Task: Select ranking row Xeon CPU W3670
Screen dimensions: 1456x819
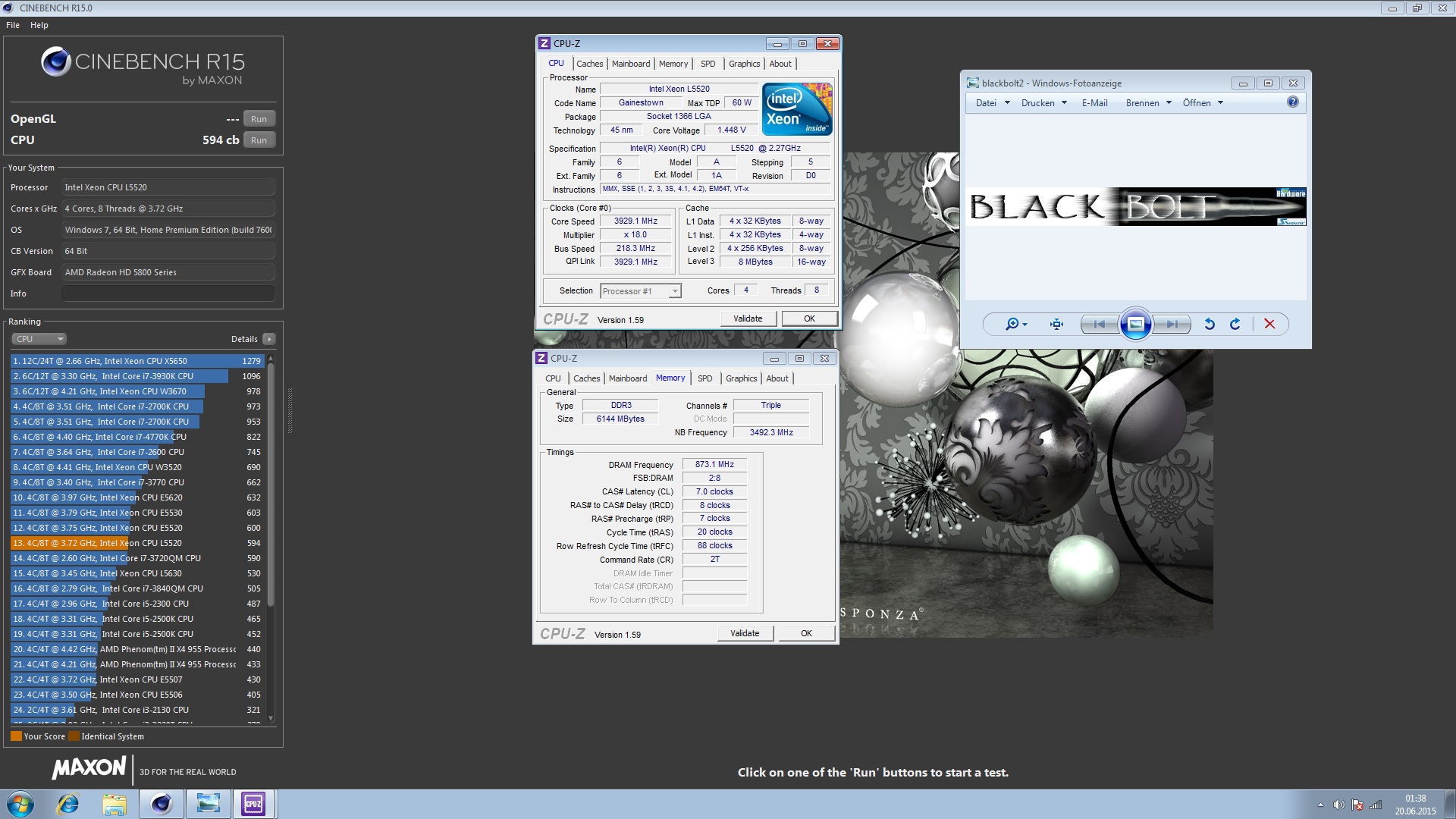Action: (137, 391)
